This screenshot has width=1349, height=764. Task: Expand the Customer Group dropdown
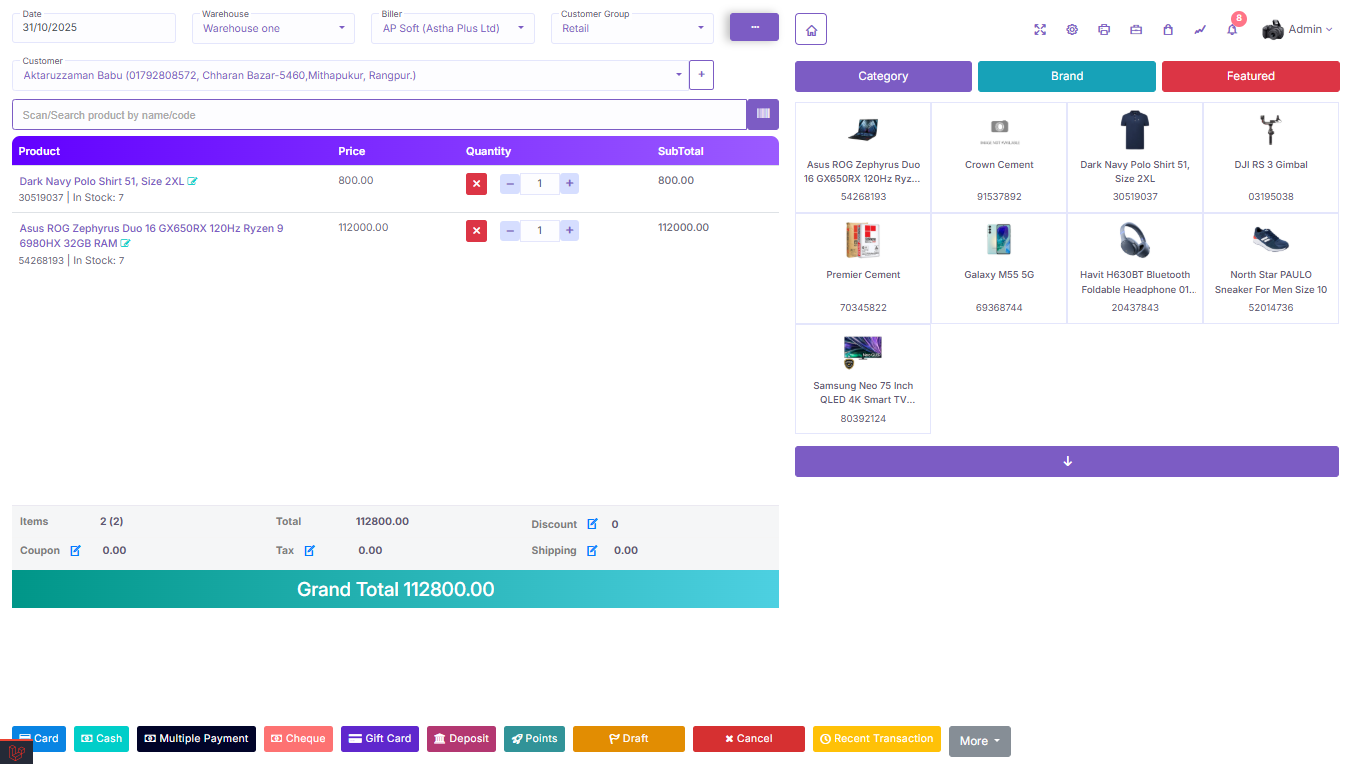click(632, 28)
